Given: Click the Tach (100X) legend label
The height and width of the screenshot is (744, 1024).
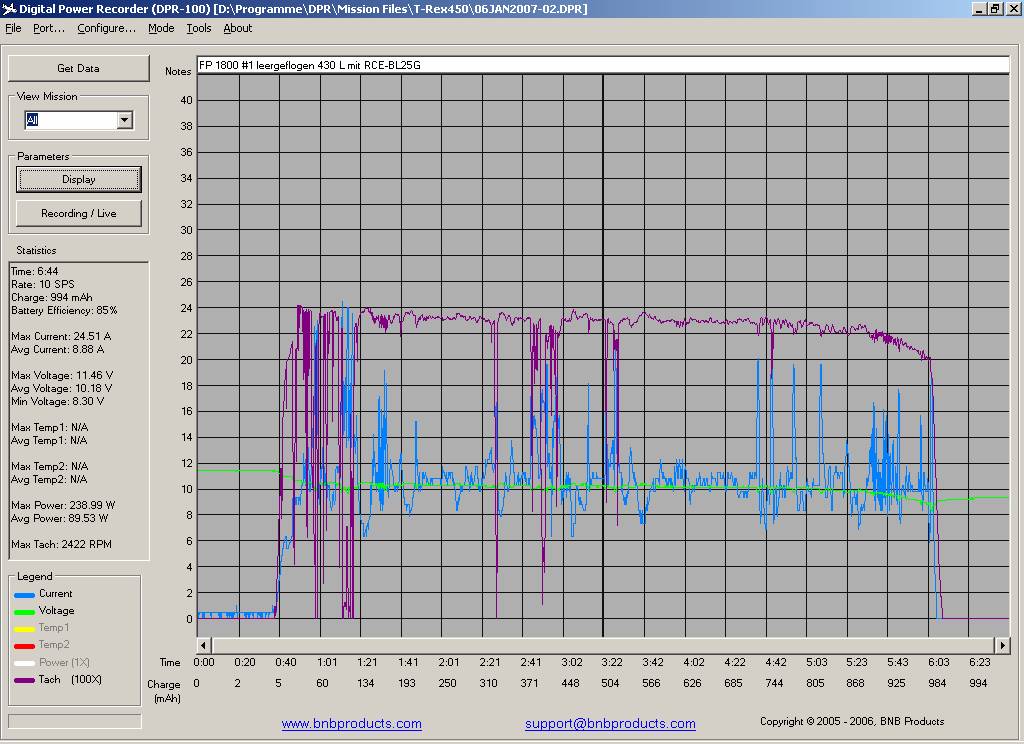Looking at the screenshot, I should (70, 679).
